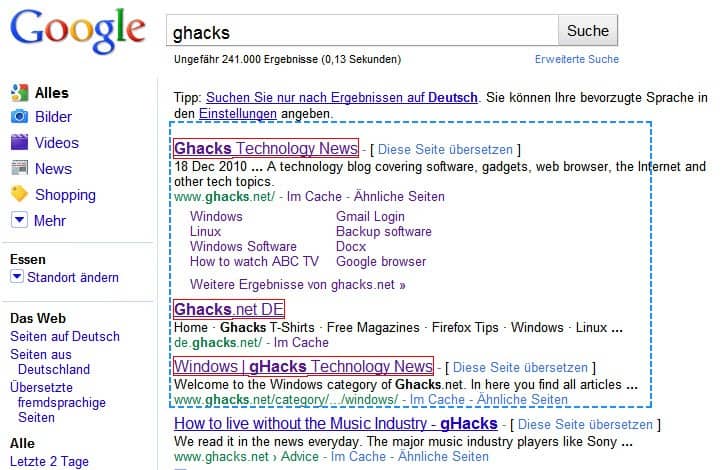
Task: Click the Videos clapperboard icon
Action: click(19, 142)
